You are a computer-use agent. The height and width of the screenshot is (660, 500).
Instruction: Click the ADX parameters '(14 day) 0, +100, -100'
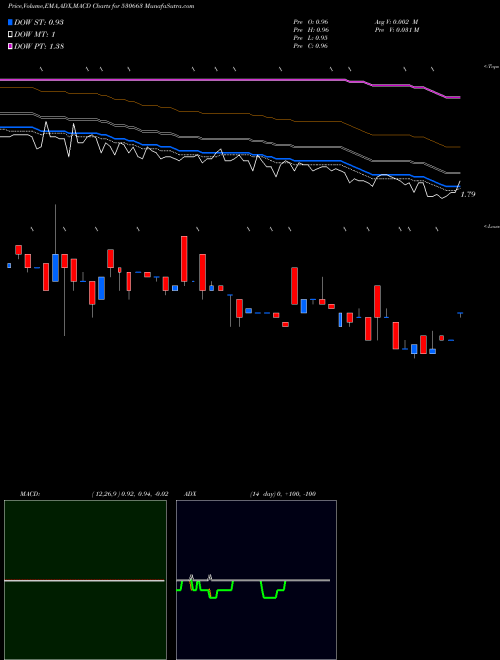pos(283,494)
